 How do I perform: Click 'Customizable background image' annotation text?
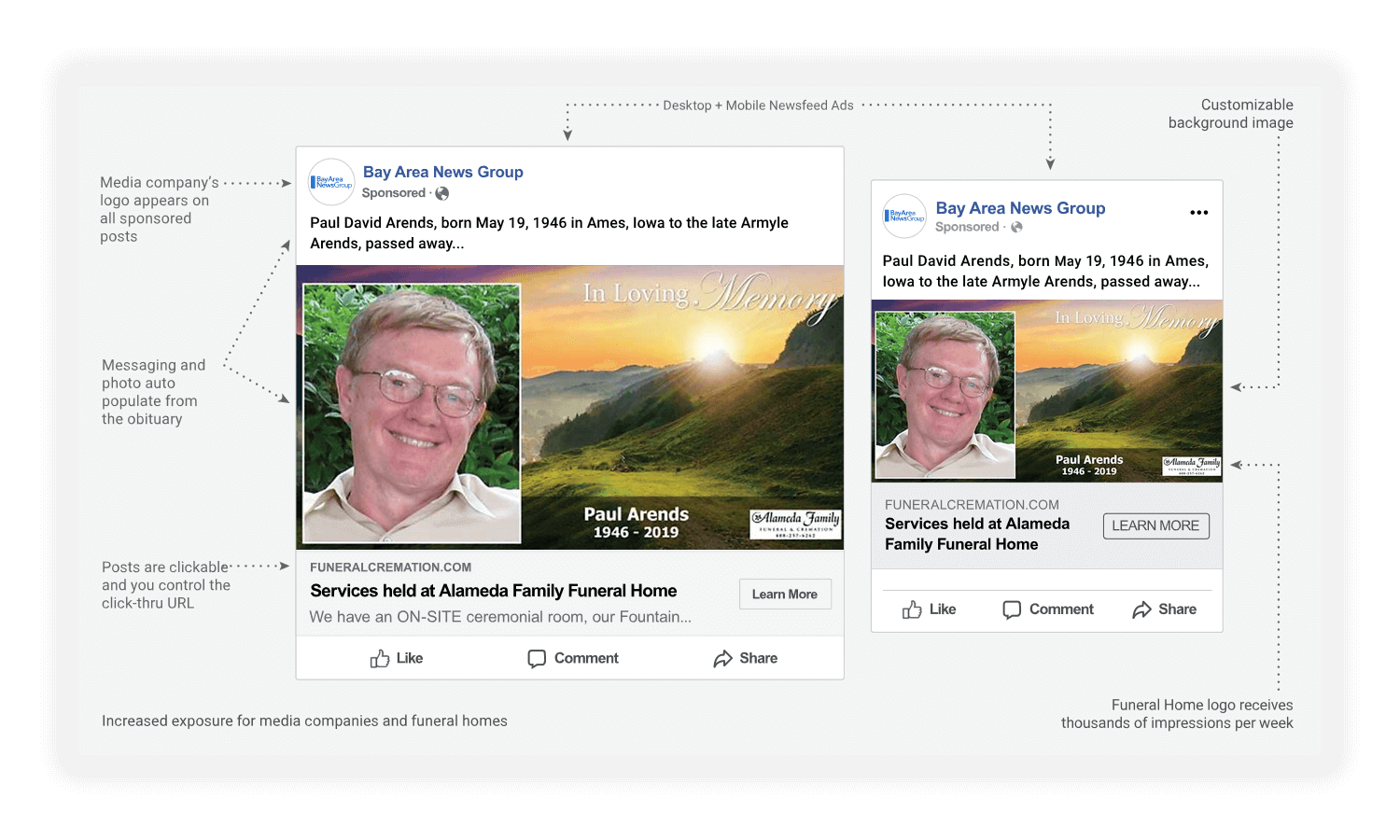click(x=1231, y=114)
